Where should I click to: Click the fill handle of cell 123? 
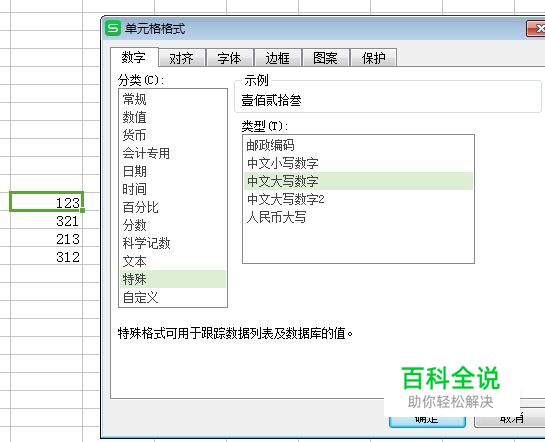[82, 210]
